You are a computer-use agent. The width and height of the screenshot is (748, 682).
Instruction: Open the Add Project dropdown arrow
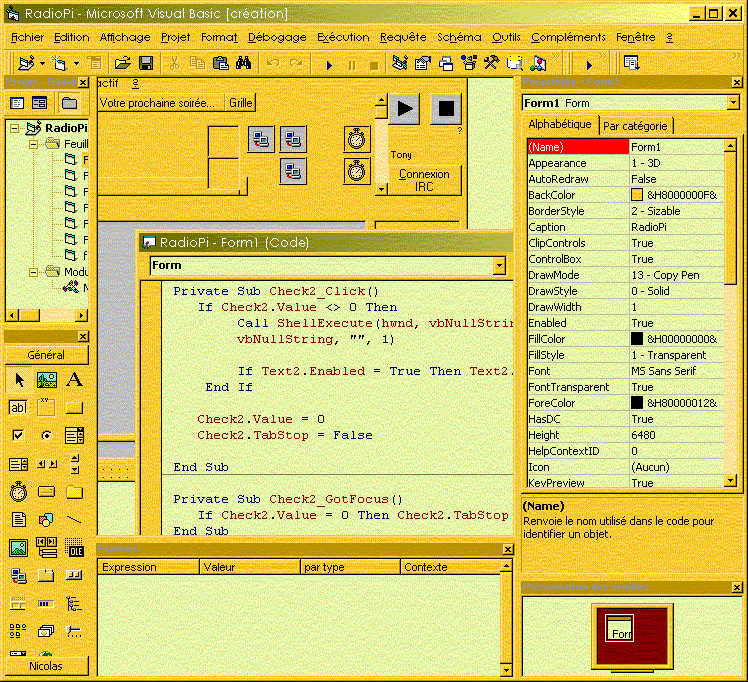pos(42,63)
